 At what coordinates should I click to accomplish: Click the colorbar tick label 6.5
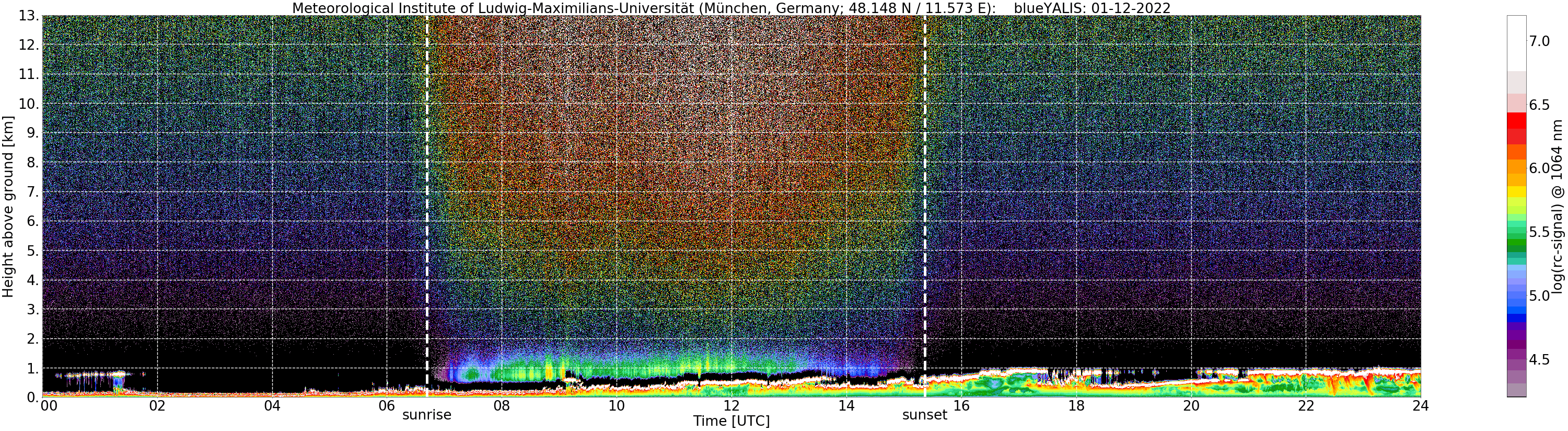1539,105
